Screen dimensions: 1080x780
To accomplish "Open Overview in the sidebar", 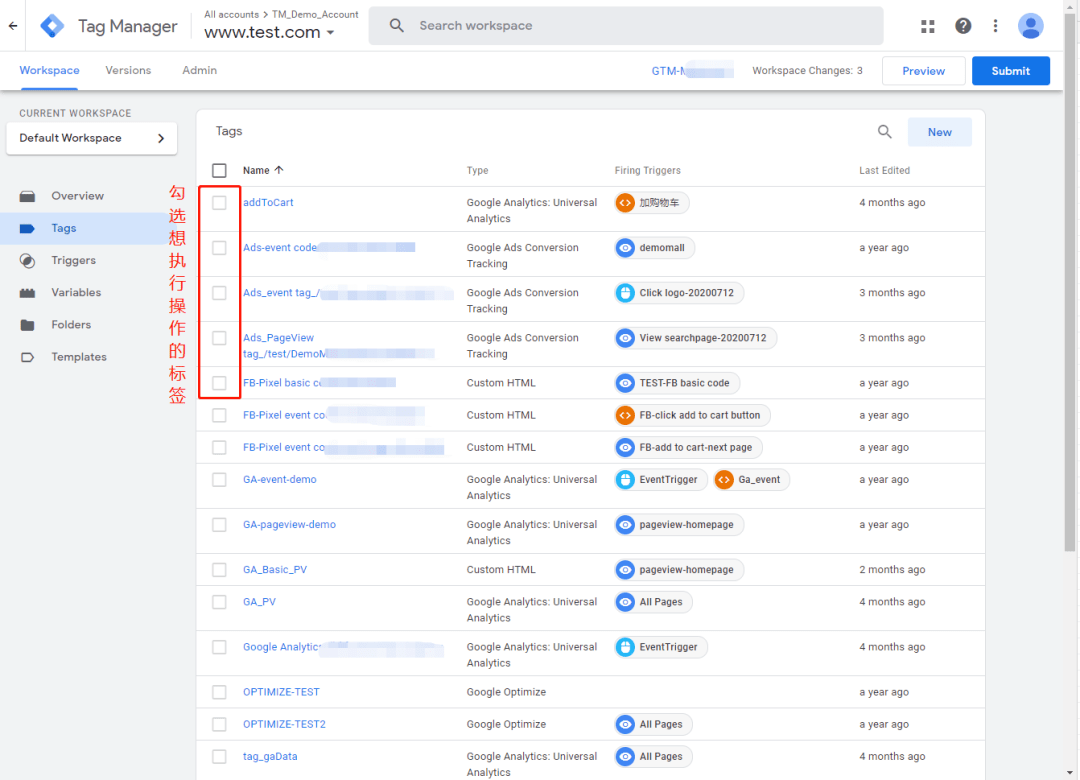I will (78, 196).
